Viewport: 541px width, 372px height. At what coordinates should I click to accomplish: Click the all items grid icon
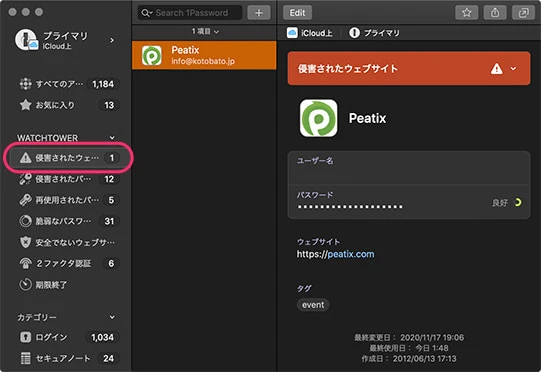(26, 84)
